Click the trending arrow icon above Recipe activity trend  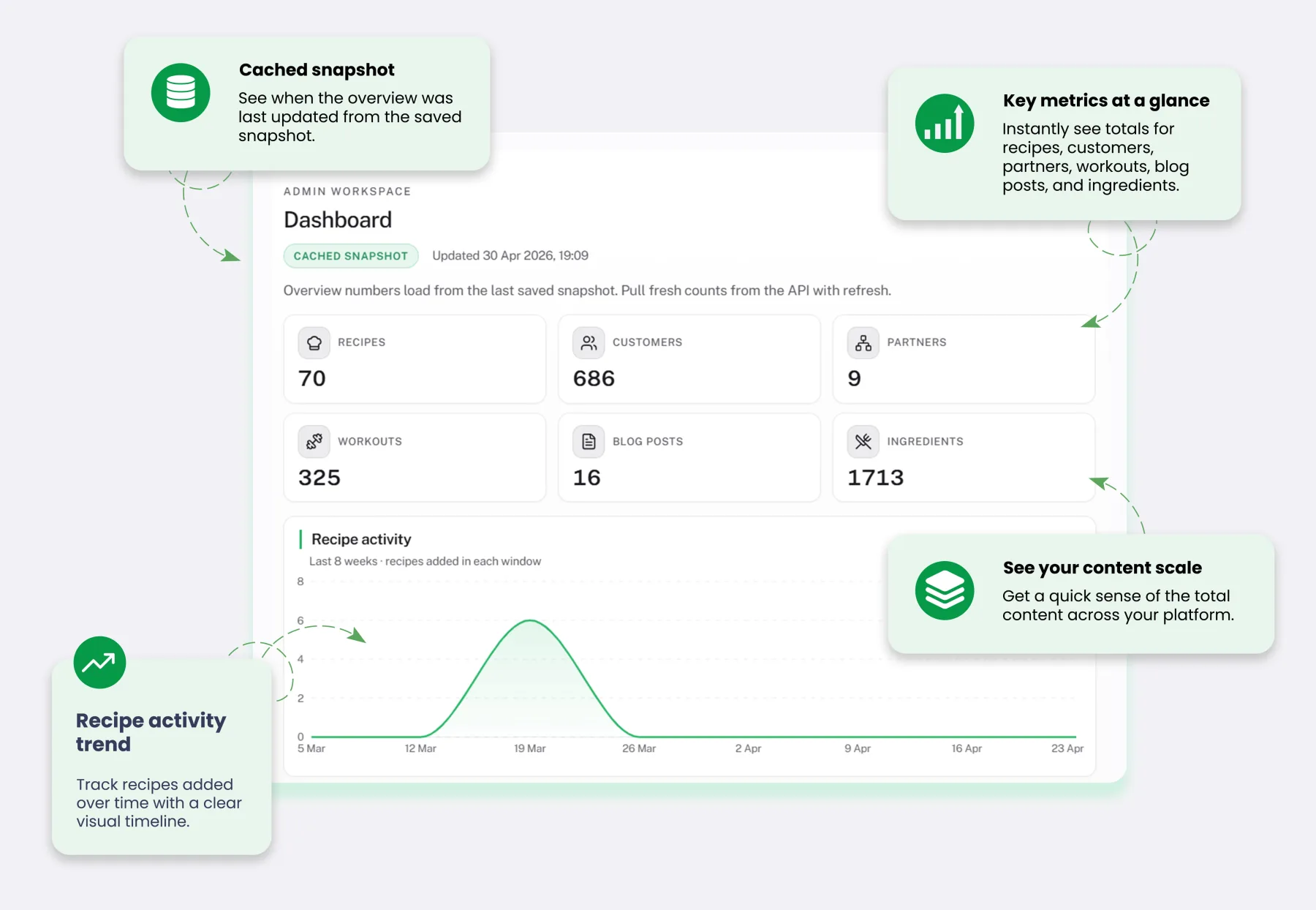click(x=99, y=663)
